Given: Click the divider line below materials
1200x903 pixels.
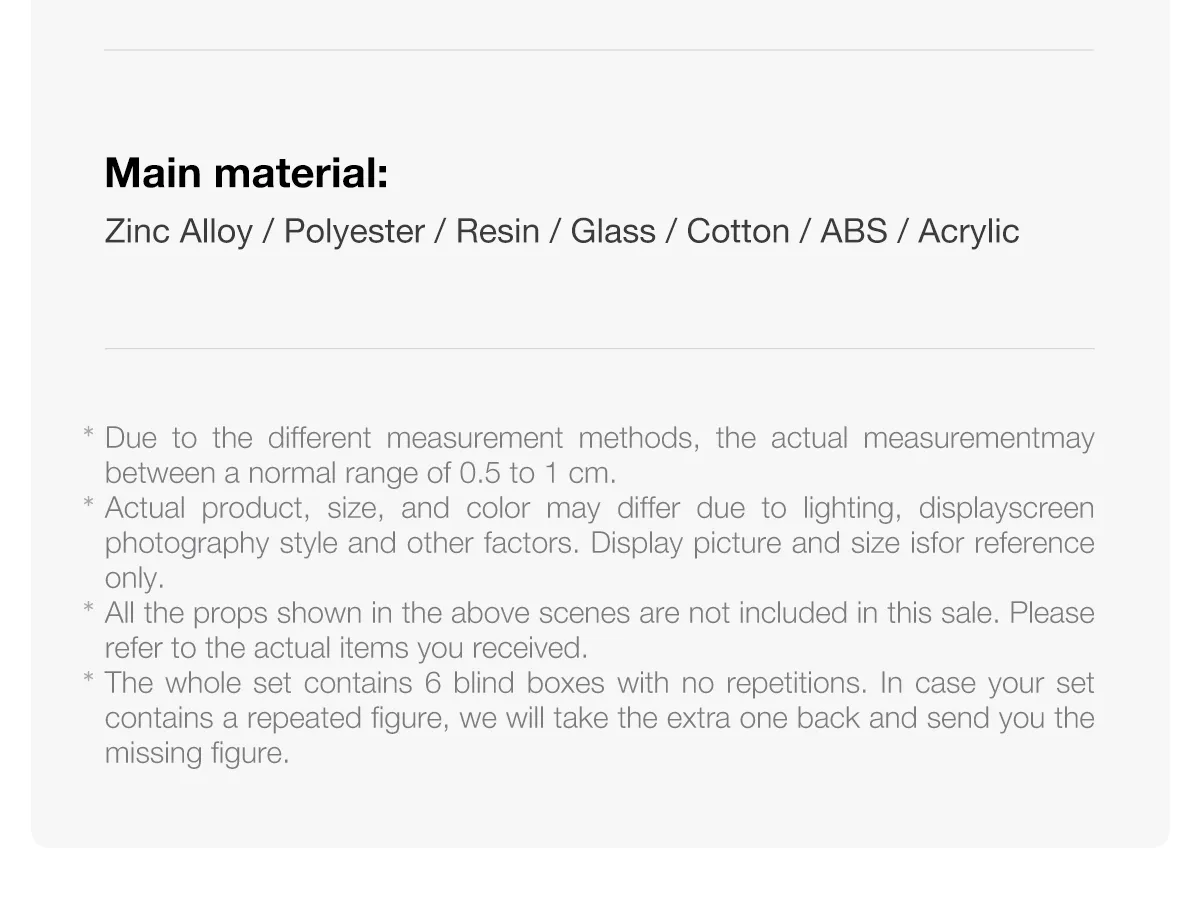Looking at the screenshot, I should pos(600,348).
